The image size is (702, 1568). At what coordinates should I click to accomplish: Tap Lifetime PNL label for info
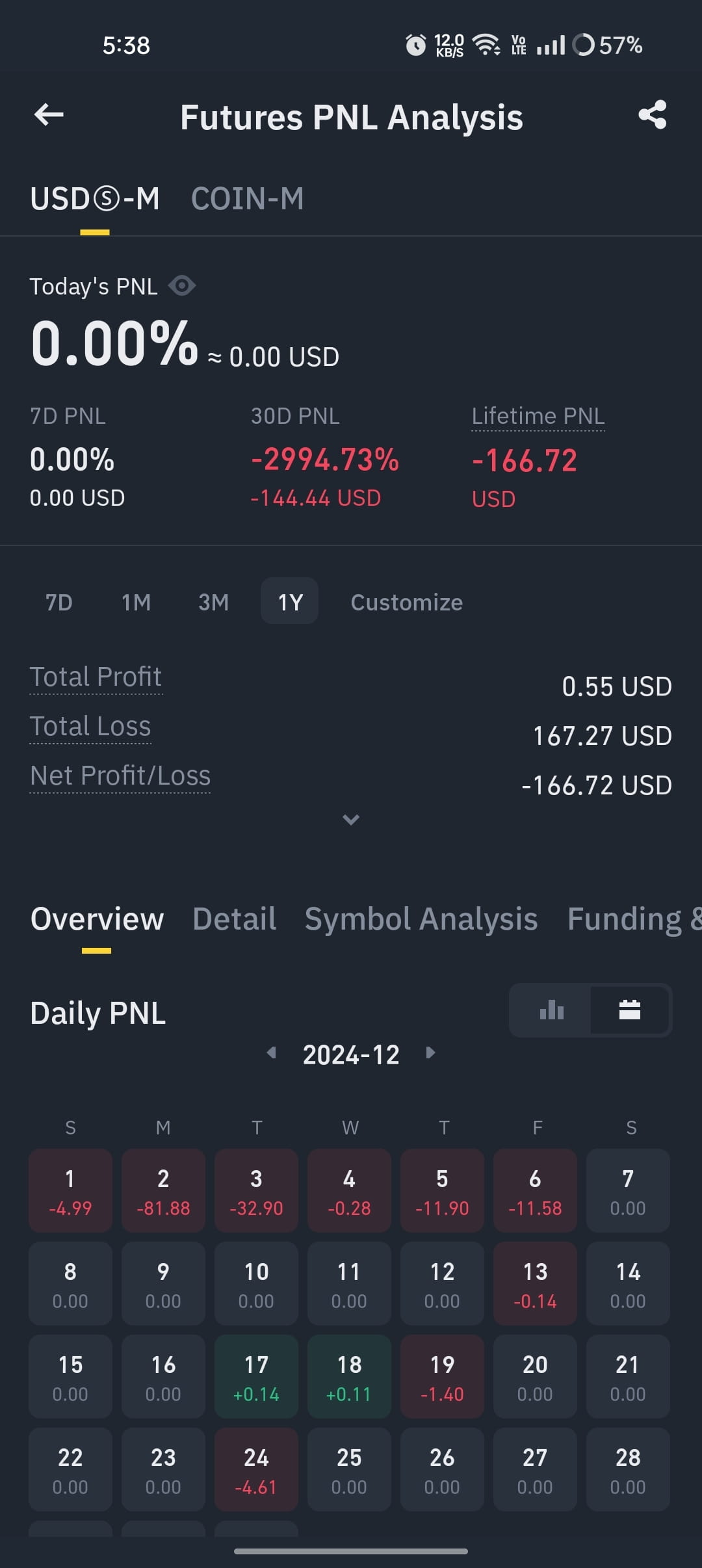pyautogui.click(x=538, y=415)
